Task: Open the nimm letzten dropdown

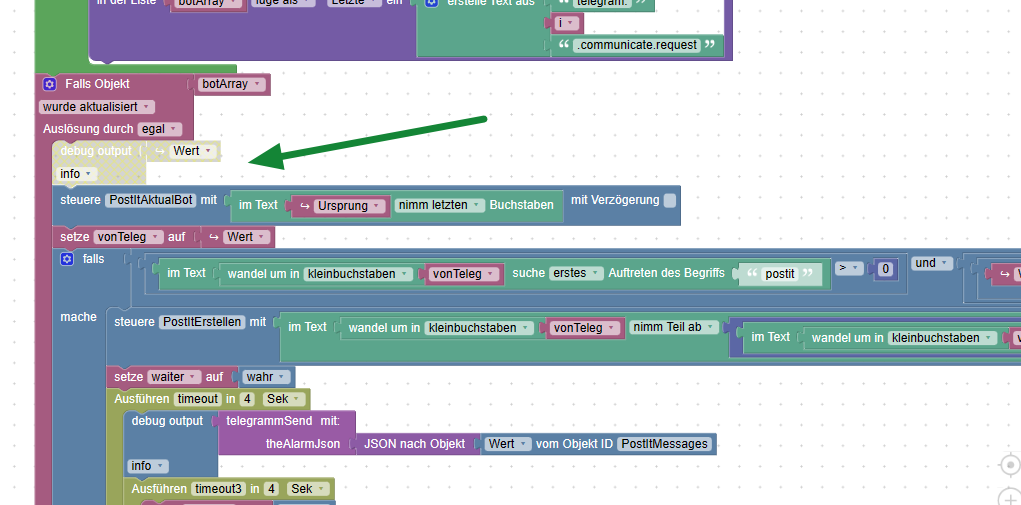Action: pos(440,205)
